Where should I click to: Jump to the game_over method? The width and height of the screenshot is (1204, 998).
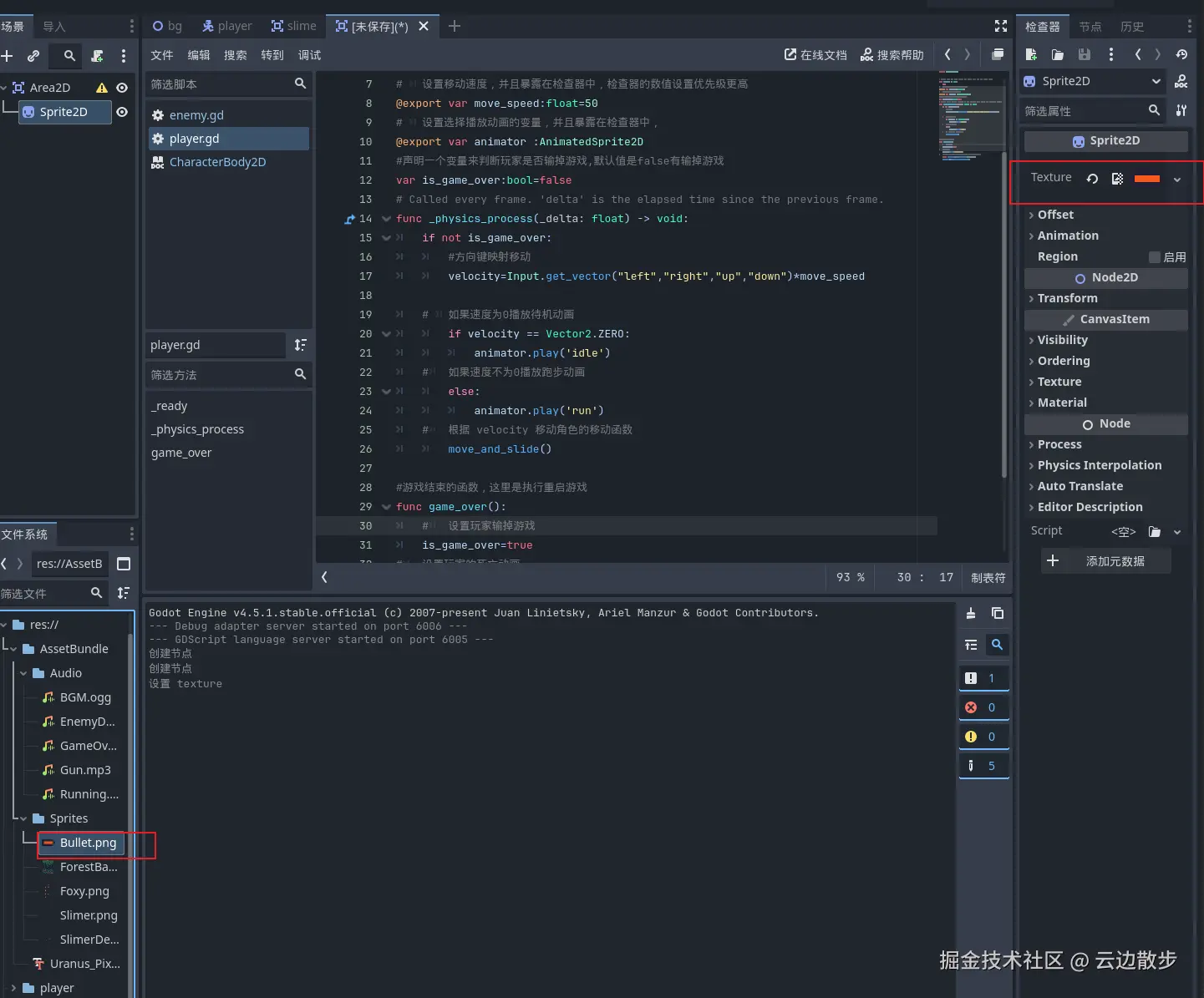click(181, 453)
